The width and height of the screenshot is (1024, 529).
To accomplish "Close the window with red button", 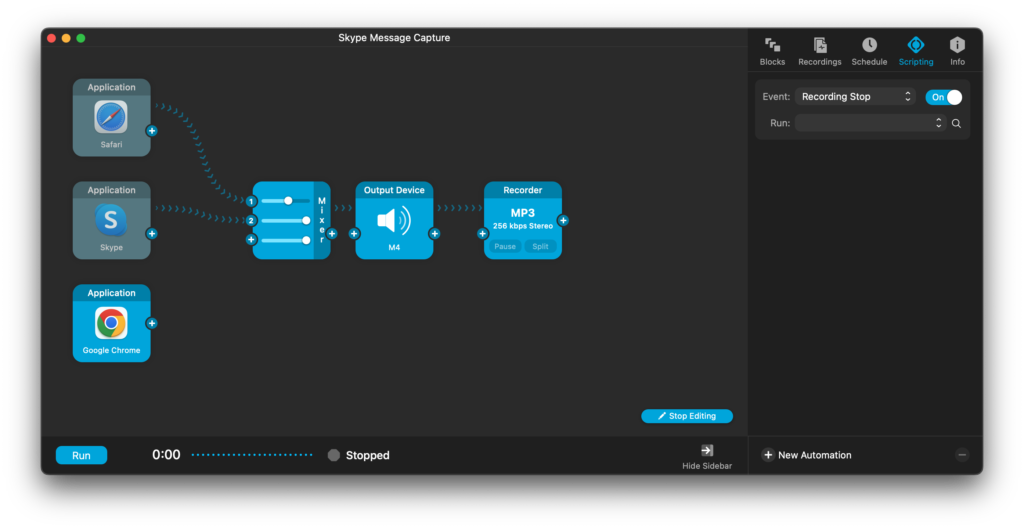I will [52, 38].
